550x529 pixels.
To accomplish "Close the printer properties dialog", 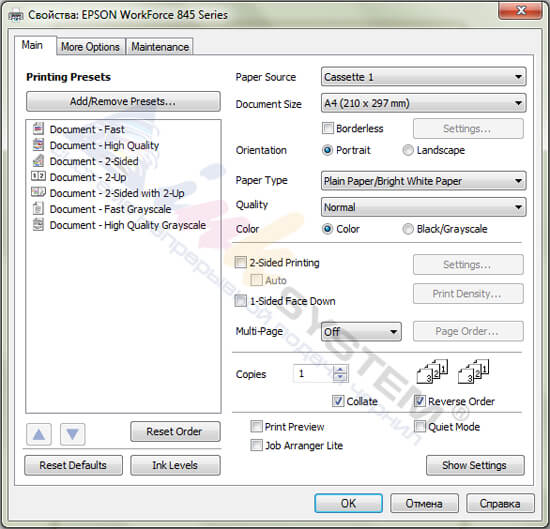I will pos(520,11).
